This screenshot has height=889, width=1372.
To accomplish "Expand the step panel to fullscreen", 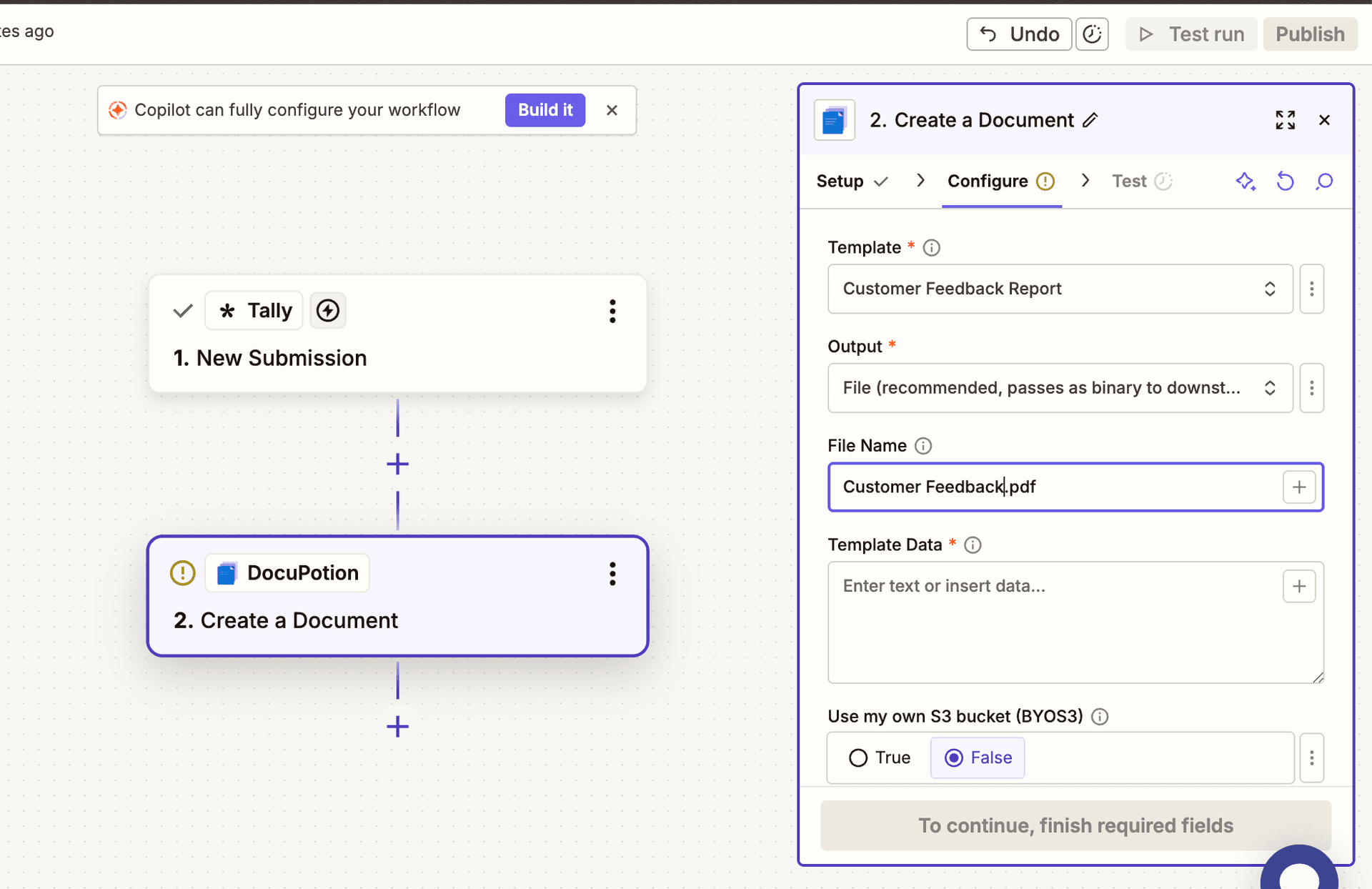I will click(1285, 120).
